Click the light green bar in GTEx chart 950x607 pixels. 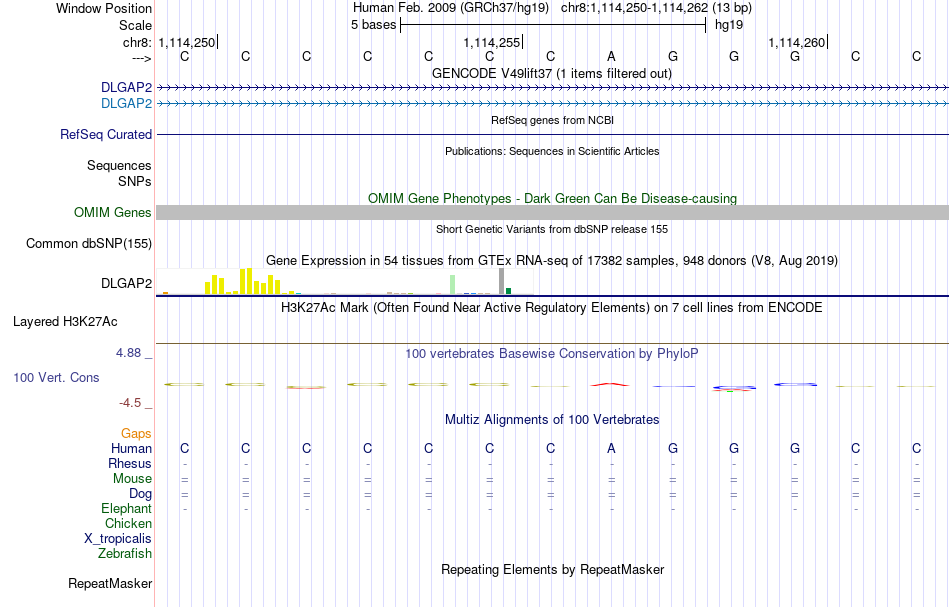tap(453, 285)
